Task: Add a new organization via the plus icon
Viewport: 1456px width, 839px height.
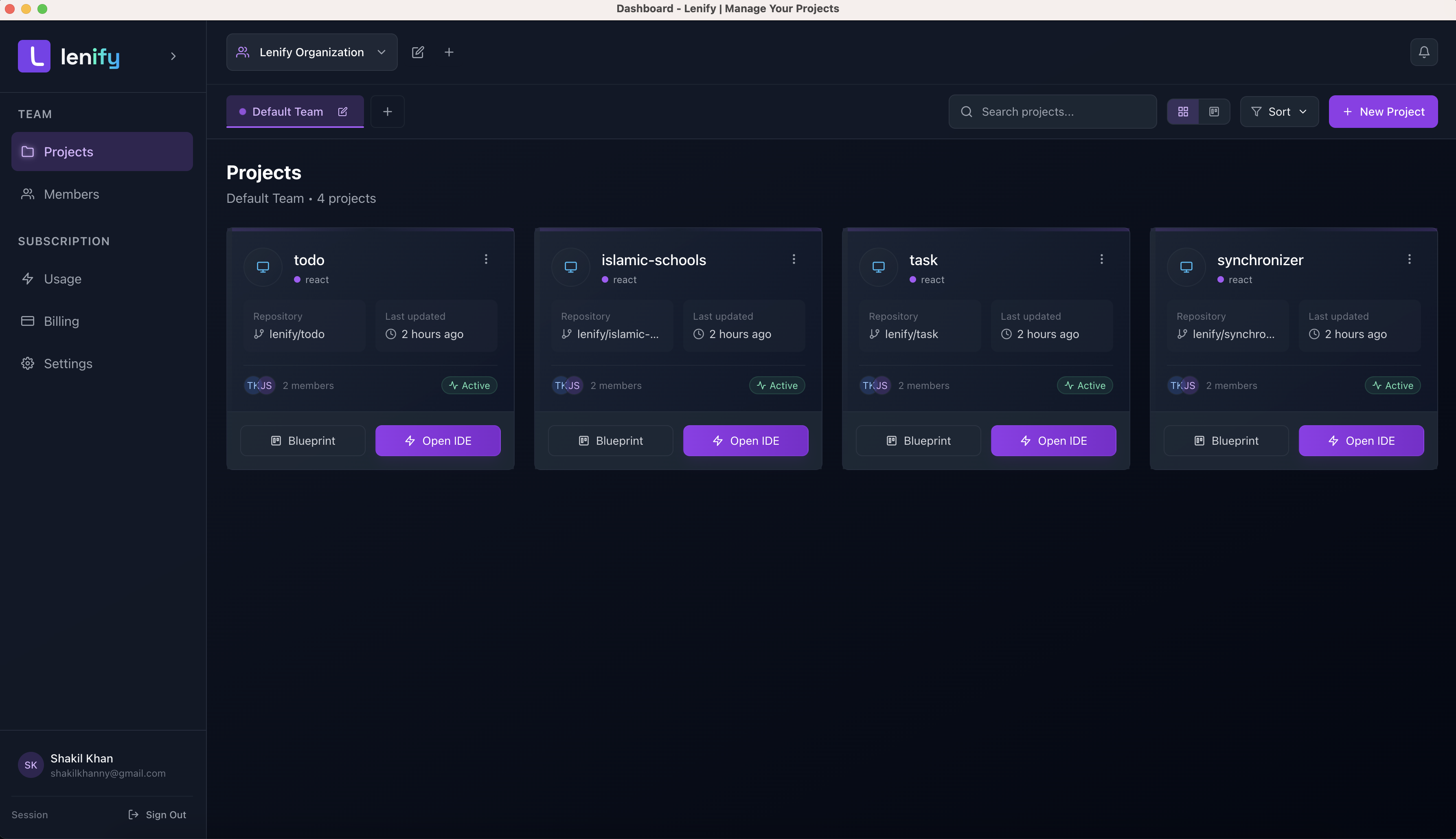Action: click(449, 52)
